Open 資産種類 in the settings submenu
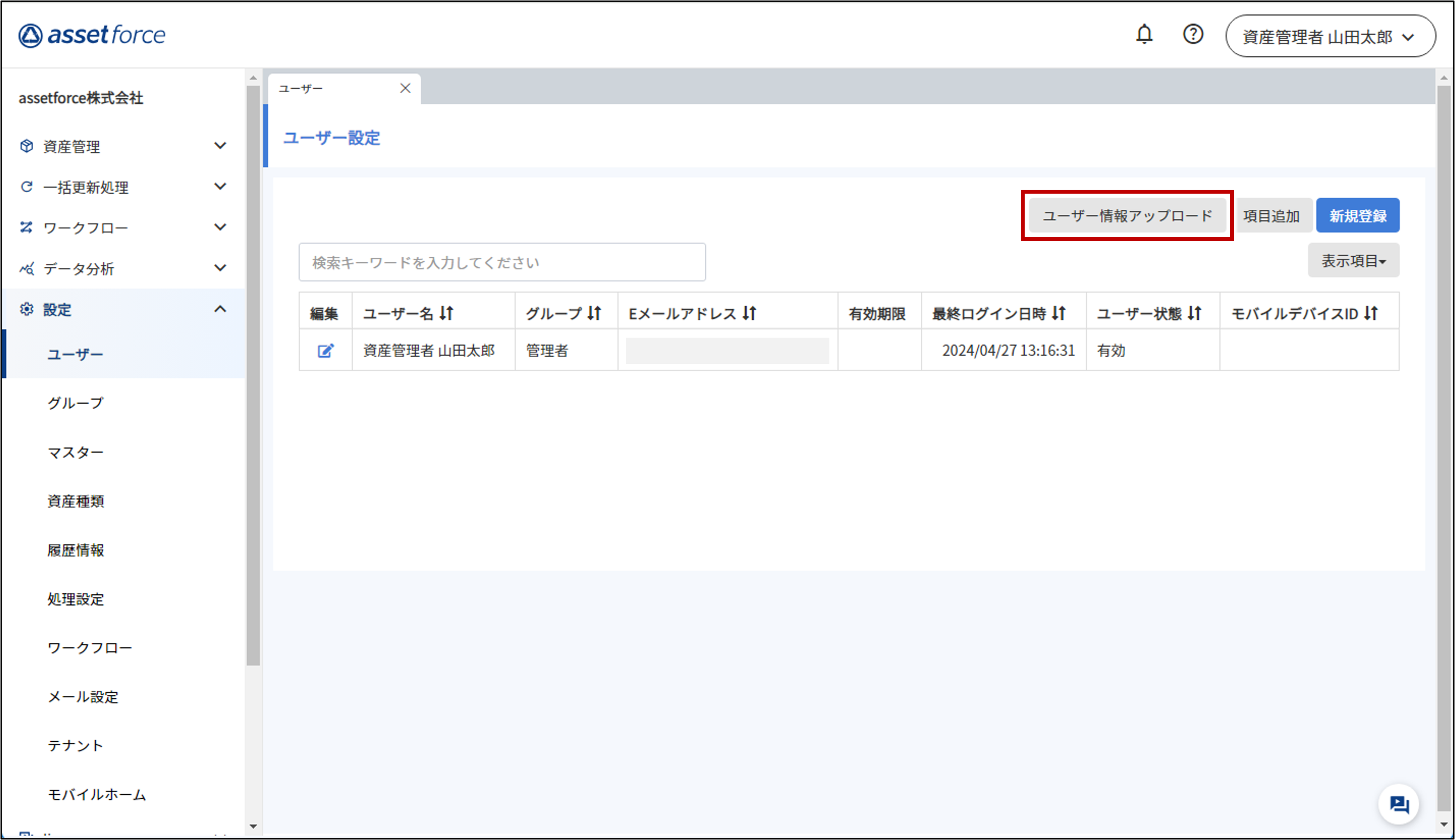 pos(75,501)
